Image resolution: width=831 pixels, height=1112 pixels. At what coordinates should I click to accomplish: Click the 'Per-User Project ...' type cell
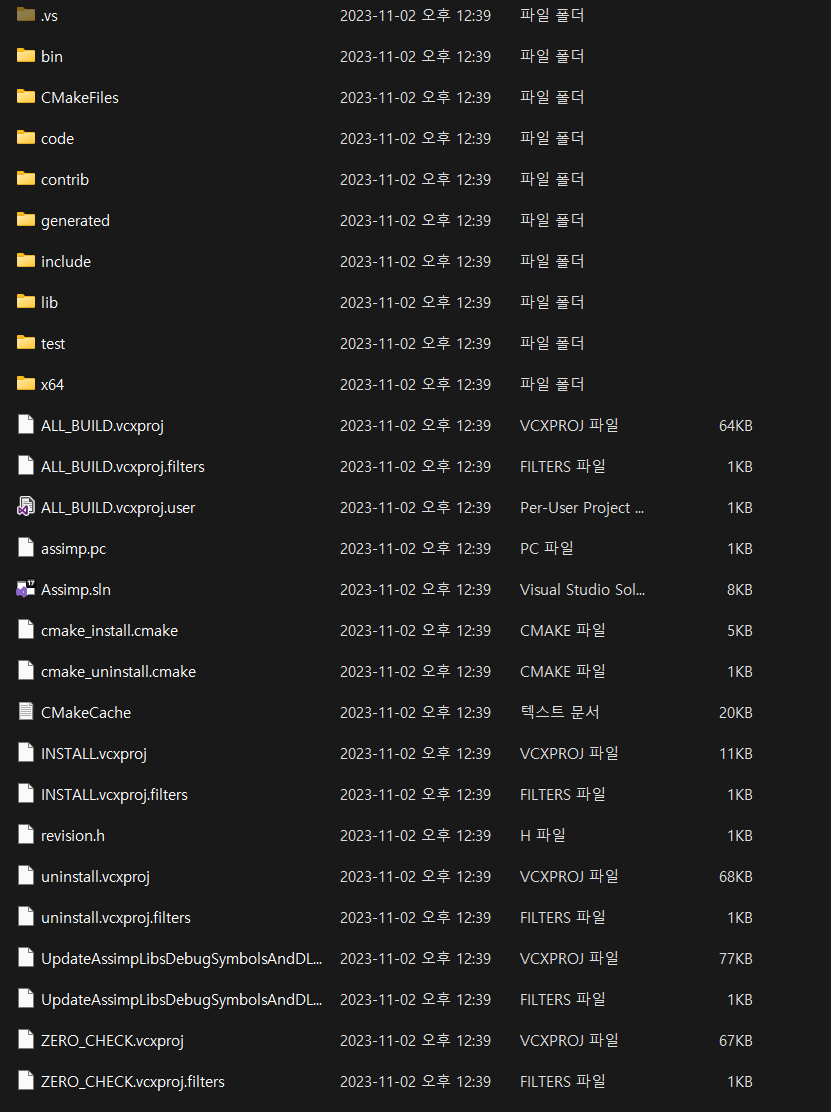[581, 508]
